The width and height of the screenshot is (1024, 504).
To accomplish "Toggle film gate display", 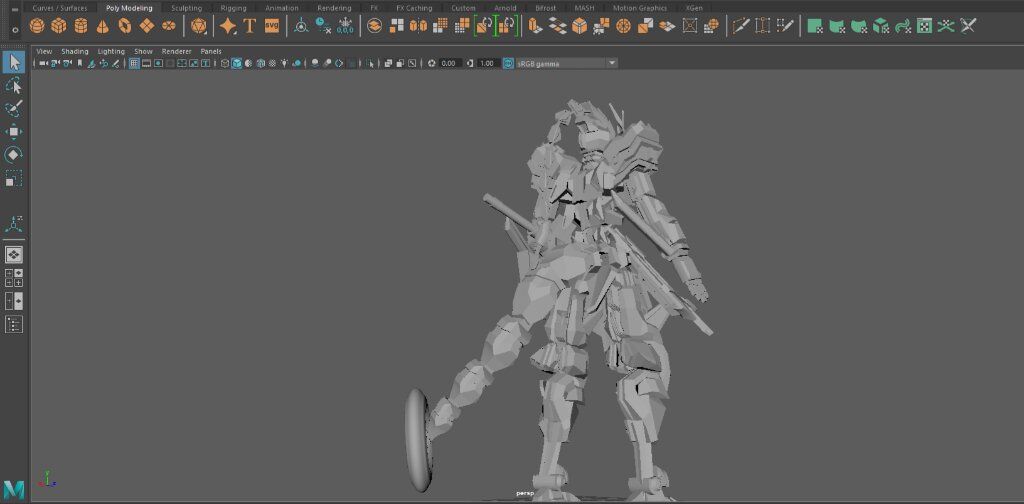I will (146, 63).
